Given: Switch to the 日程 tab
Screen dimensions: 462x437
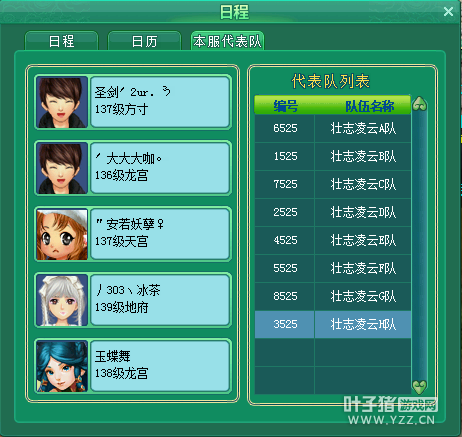Looking at the screenshot, I should point(62,41).
